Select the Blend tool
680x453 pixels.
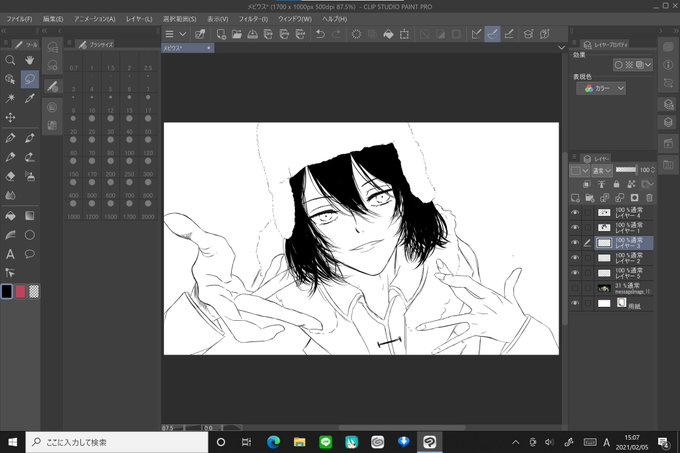tap(10, 196)
